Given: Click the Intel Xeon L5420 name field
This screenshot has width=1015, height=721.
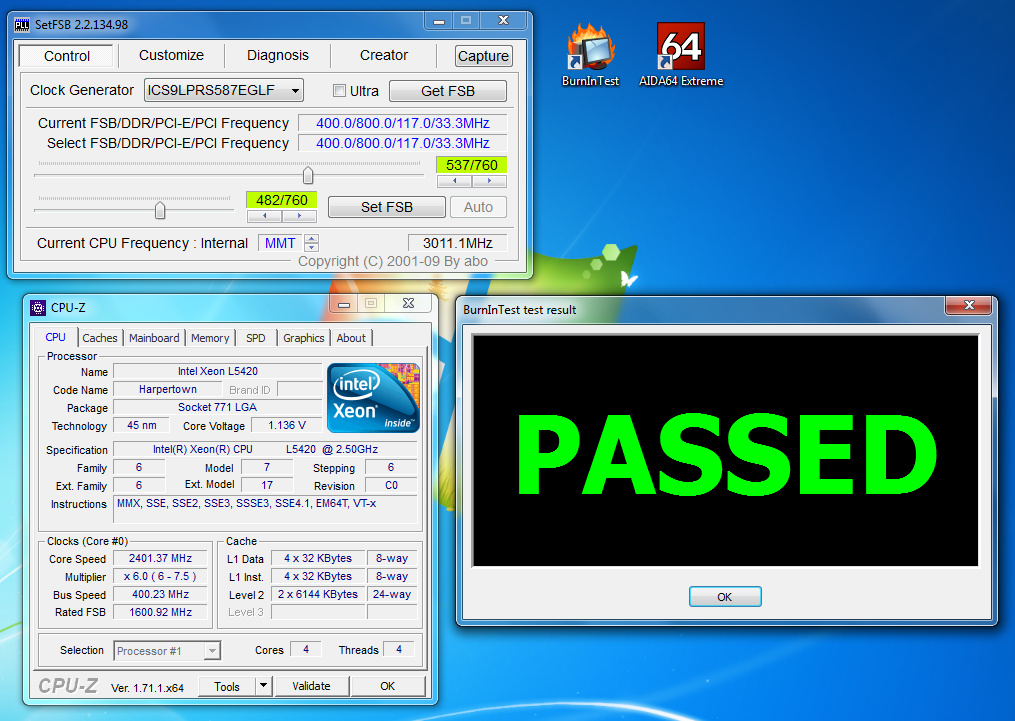Looking at the screenshot, I should point(218,372).
